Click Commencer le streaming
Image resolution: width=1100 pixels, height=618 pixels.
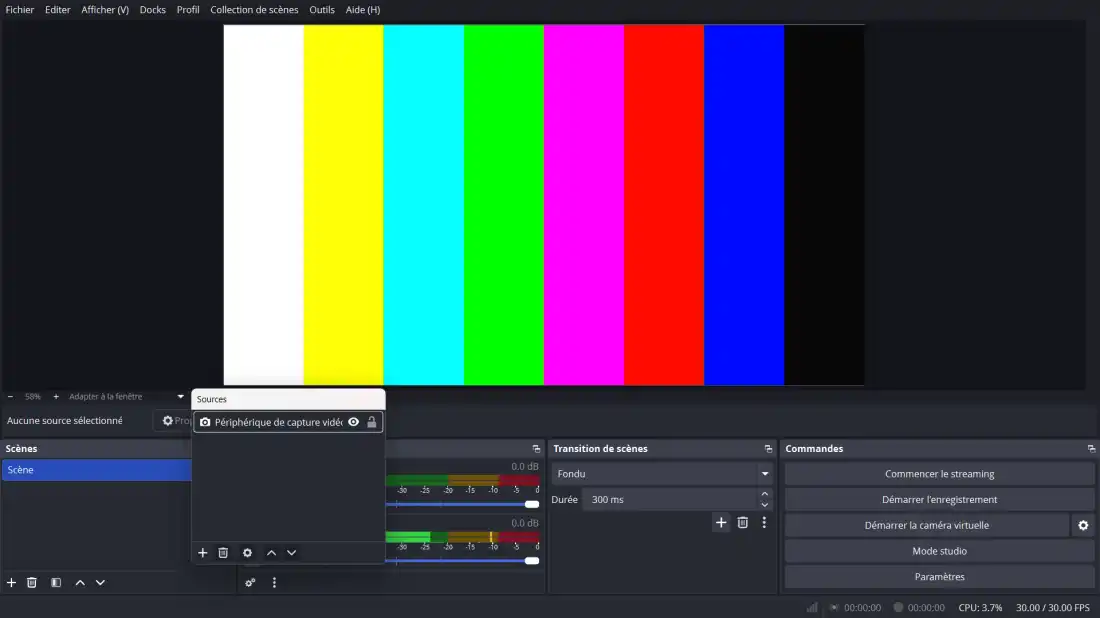pyautogui.click(x=939, y=474)
